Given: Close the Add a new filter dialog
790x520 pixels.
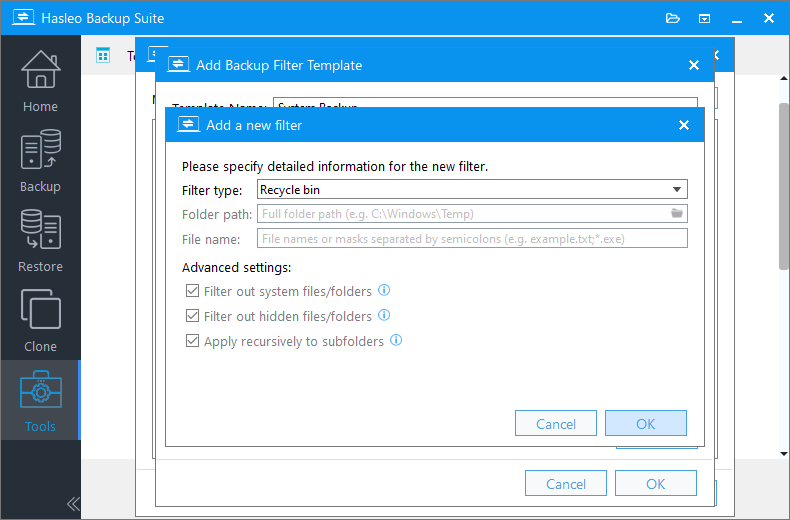Looking at the screenshot, I should click(684, 125).
